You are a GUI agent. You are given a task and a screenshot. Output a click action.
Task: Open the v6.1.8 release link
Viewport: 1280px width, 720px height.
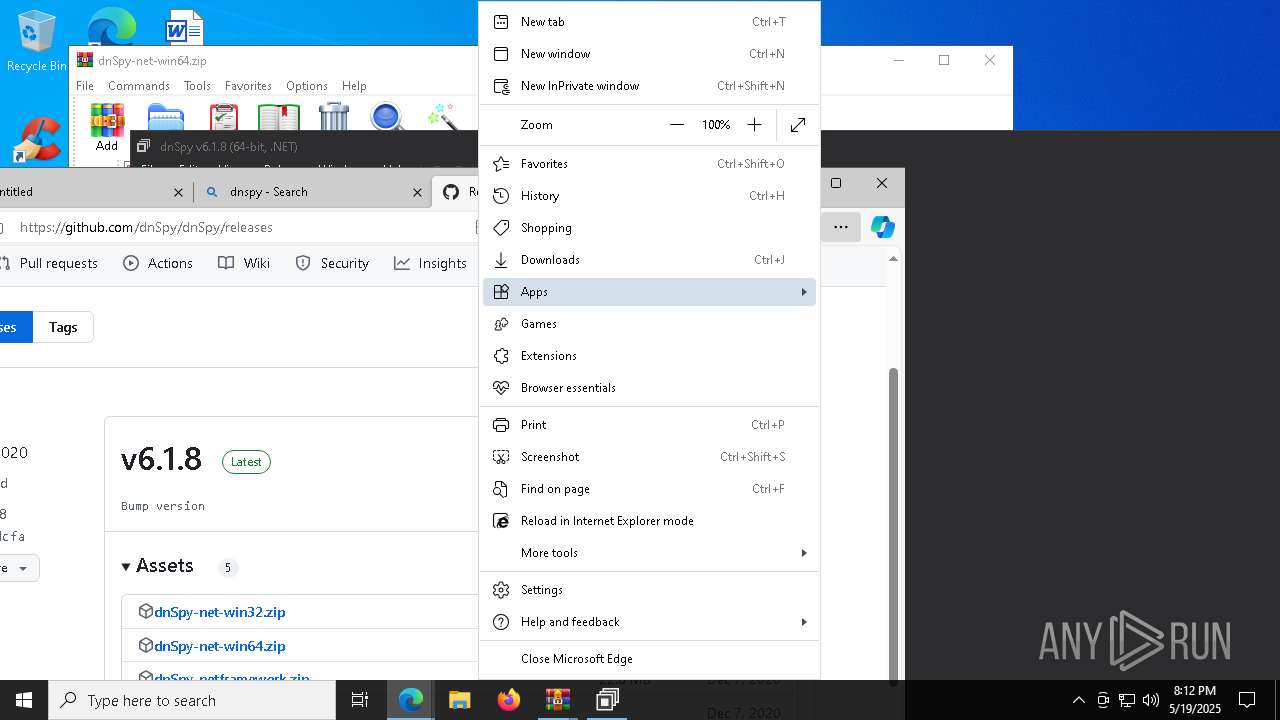point(161,458)
